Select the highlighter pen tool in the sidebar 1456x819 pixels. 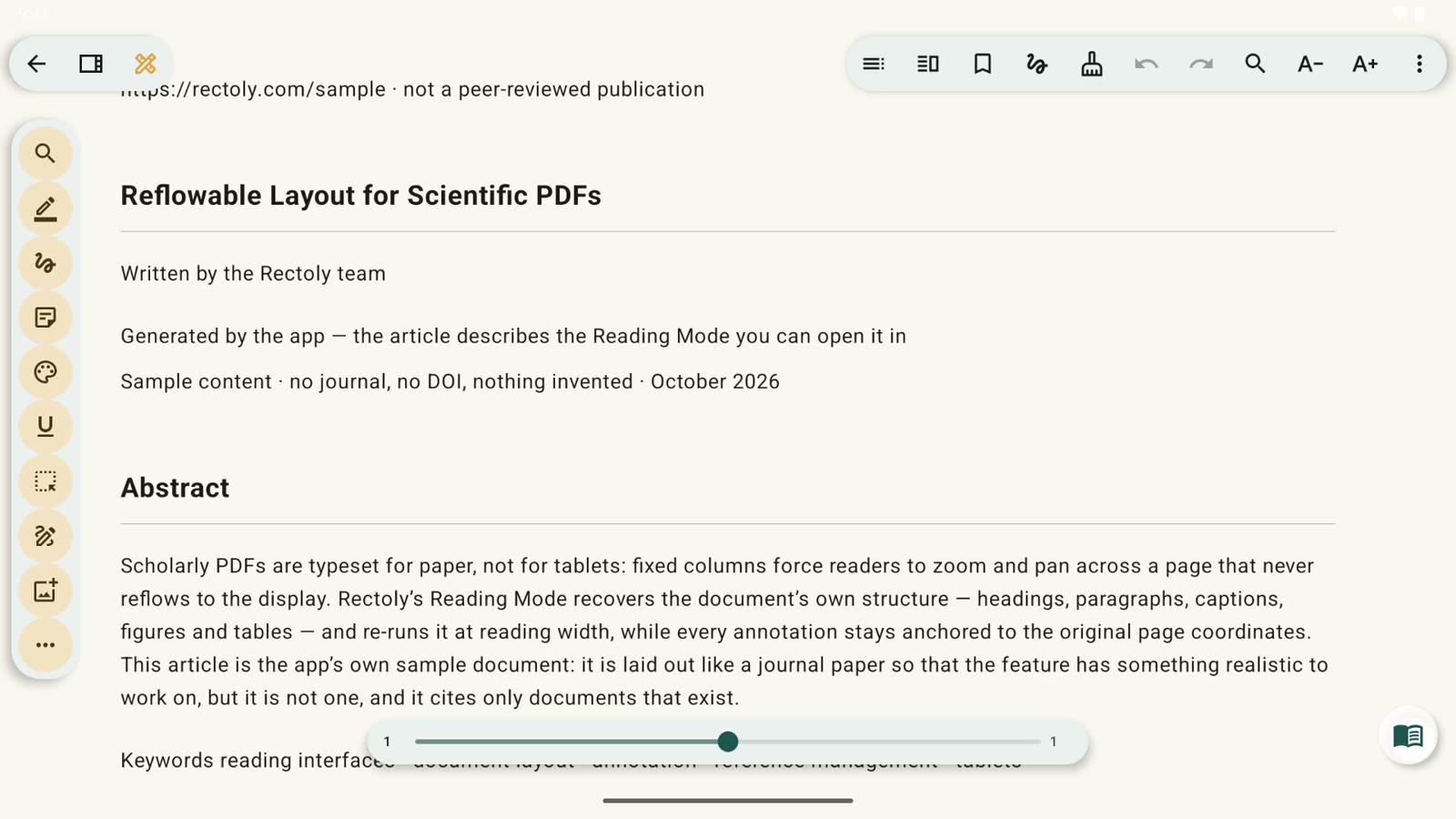tap(45, 208)
